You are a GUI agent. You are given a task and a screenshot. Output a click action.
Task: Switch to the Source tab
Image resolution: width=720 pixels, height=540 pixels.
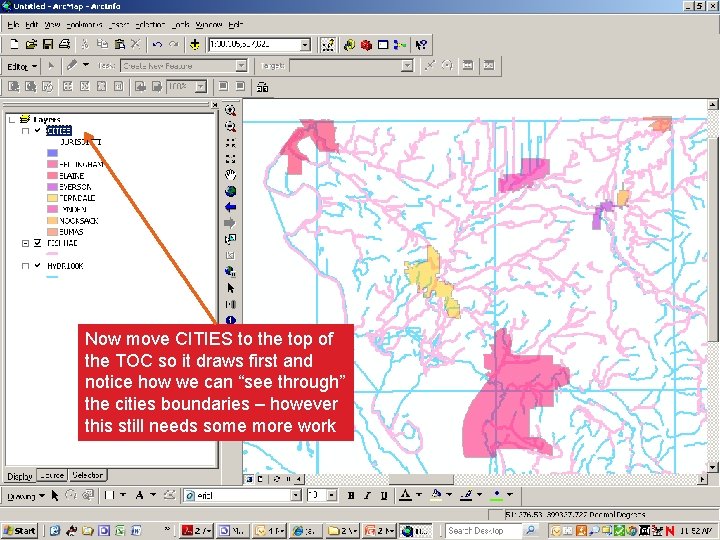point(52,476)
